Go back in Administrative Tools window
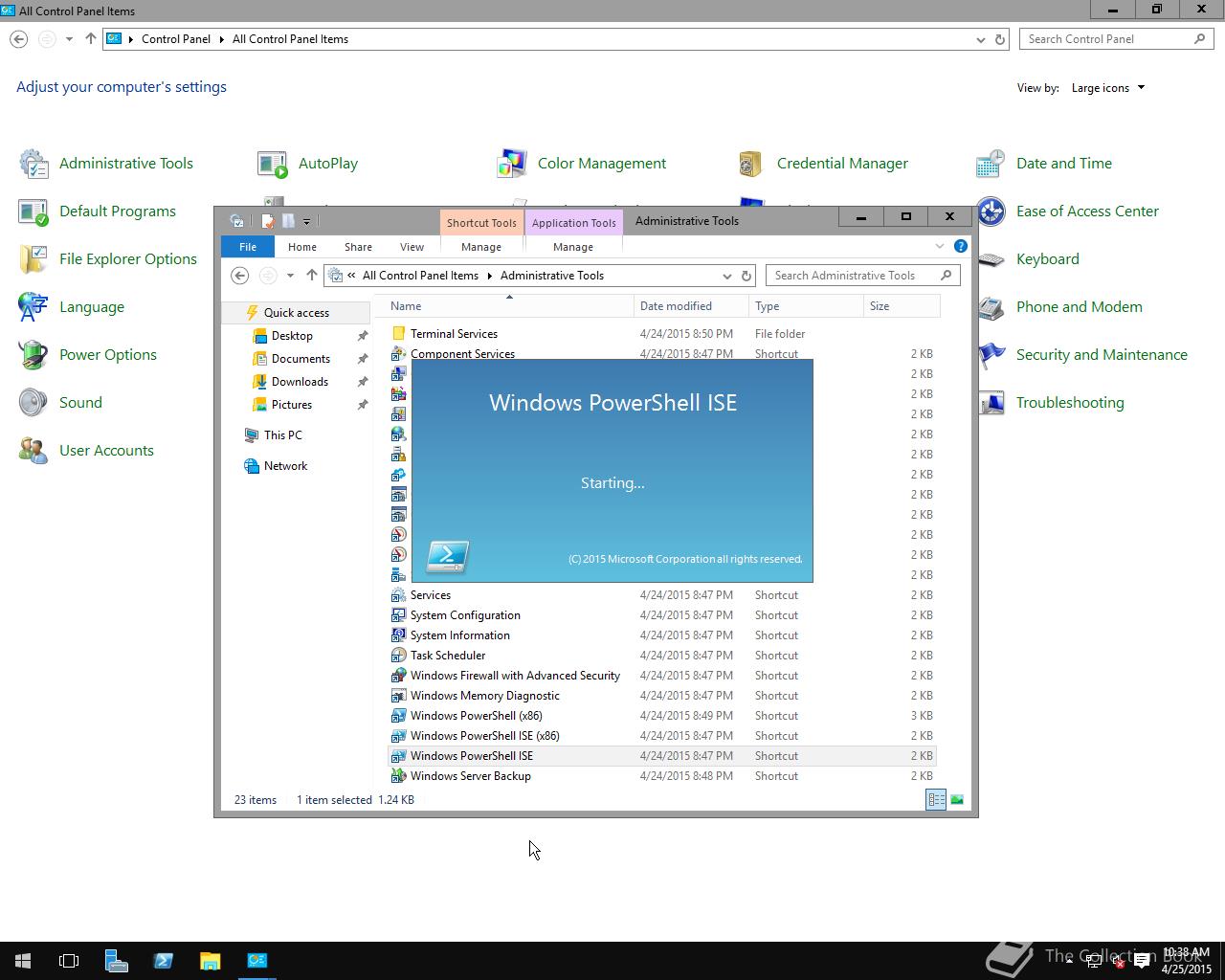Image resolution: width=1225 pixels, height=980 pixels. tap(240, 276)
